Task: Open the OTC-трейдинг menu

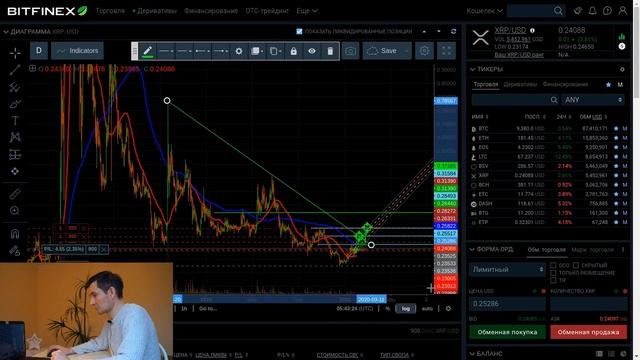Action: 267,11
